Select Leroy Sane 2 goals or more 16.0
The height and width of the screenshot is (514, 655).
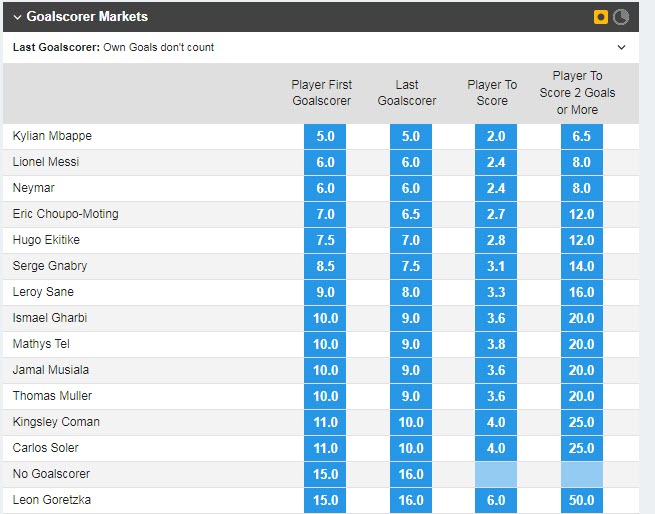click(582, 293)
